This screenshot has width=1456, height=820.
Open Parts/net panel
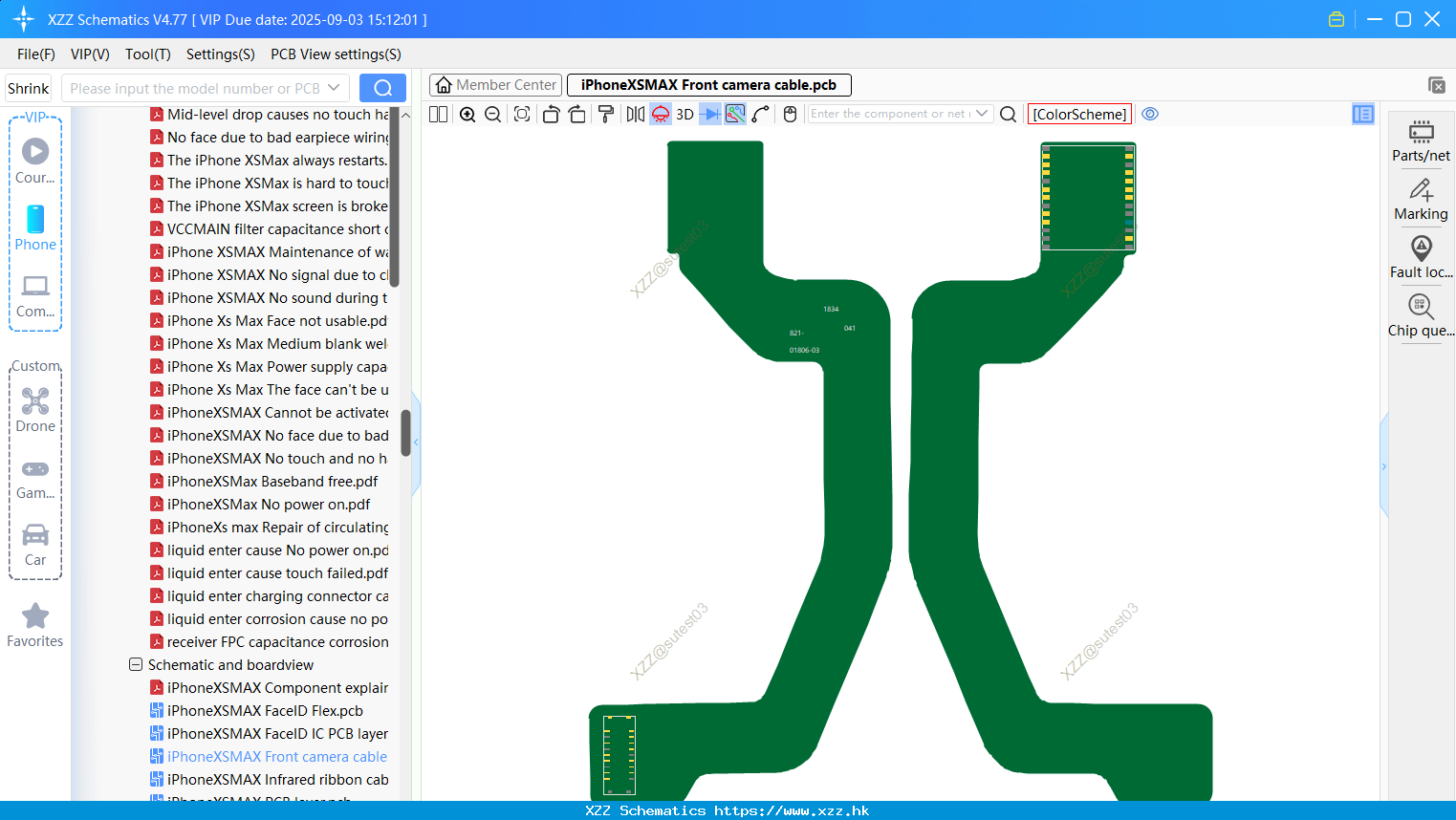pyautogui.click(x=1421, y=140)
